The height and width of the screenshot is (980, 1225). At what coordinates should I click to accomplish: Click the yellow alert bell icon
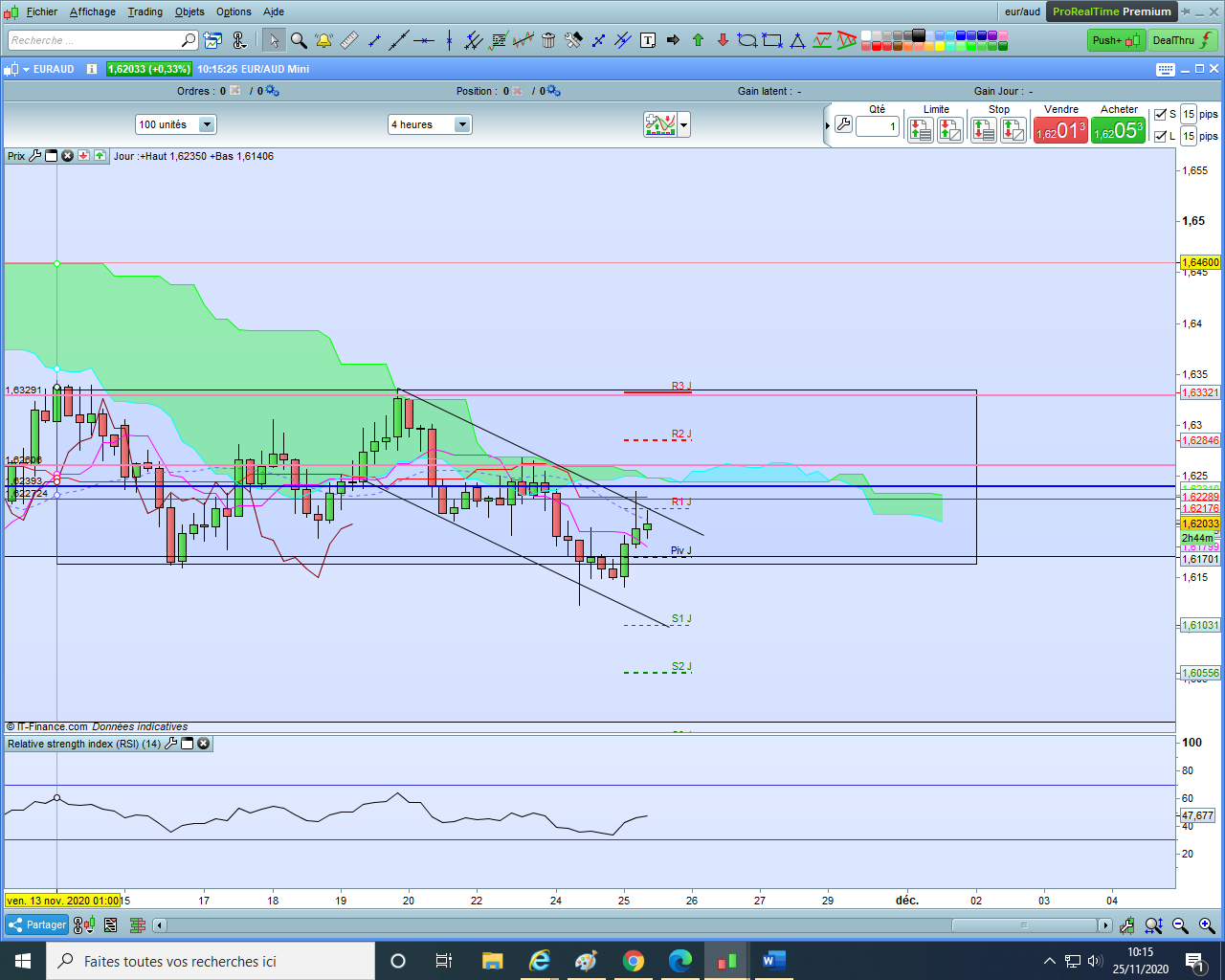point(323,40)
